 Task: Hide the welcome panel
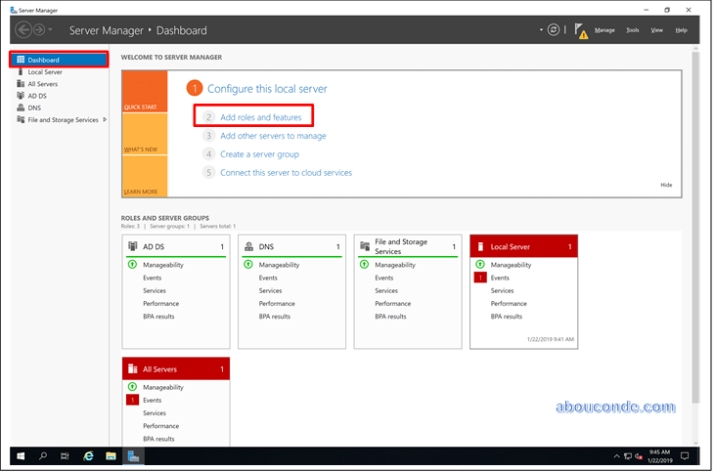[x=666, y=185]
